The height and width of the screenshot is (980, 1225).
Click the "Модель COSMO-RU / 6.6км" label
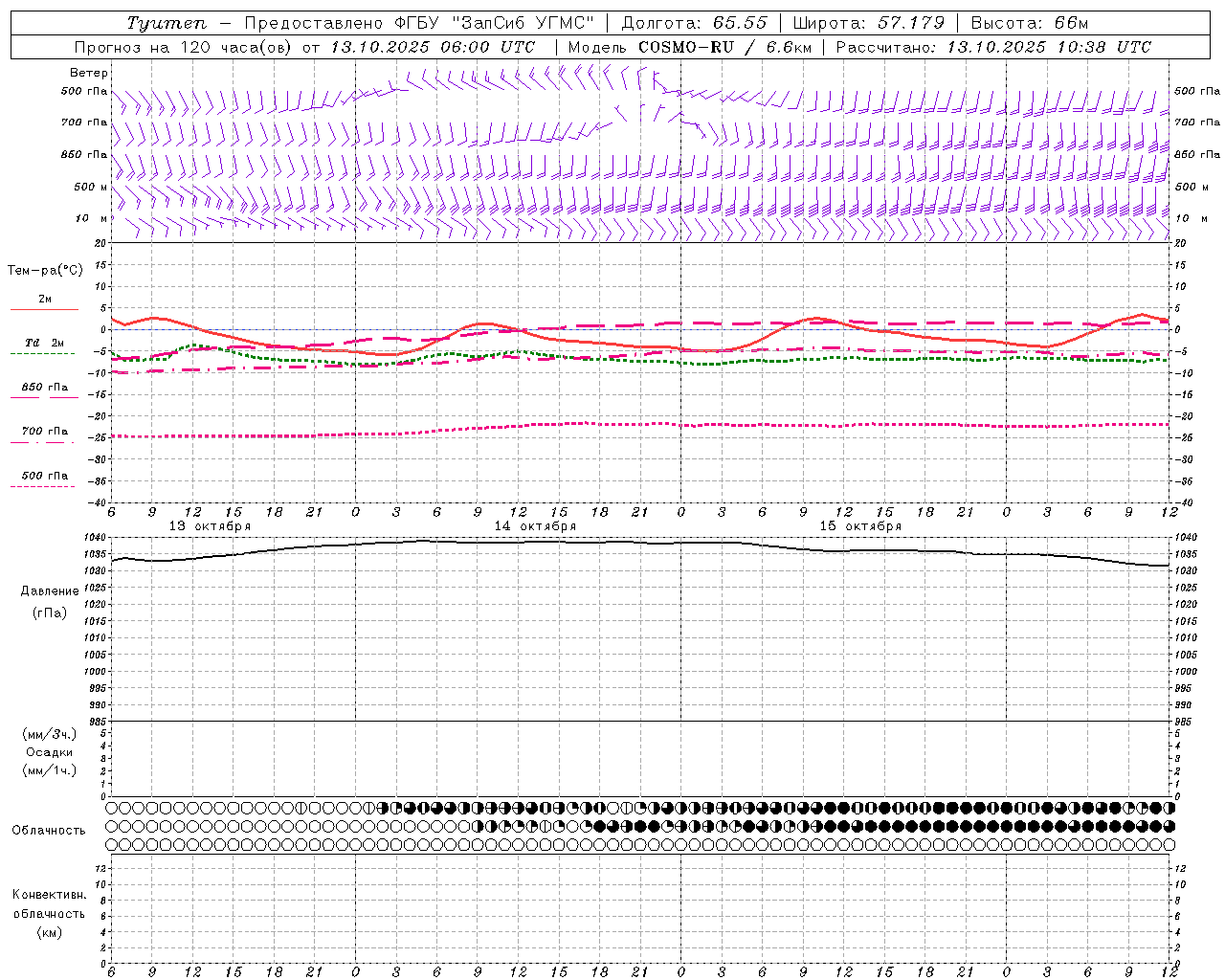click(x=690, y=47)
